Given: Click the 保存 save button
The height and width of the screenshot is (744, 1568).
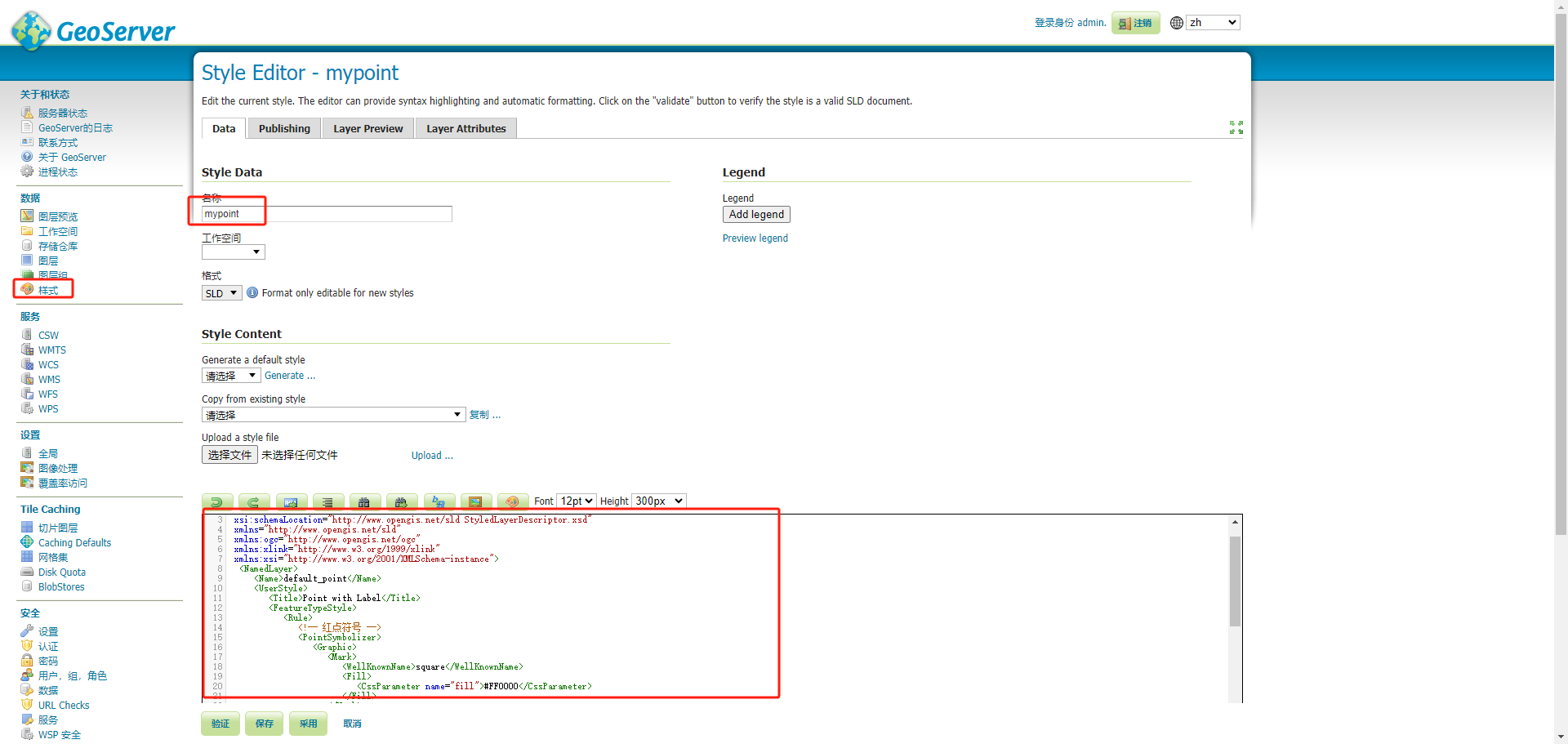Looking at the screenshot, I should (265, 724).
